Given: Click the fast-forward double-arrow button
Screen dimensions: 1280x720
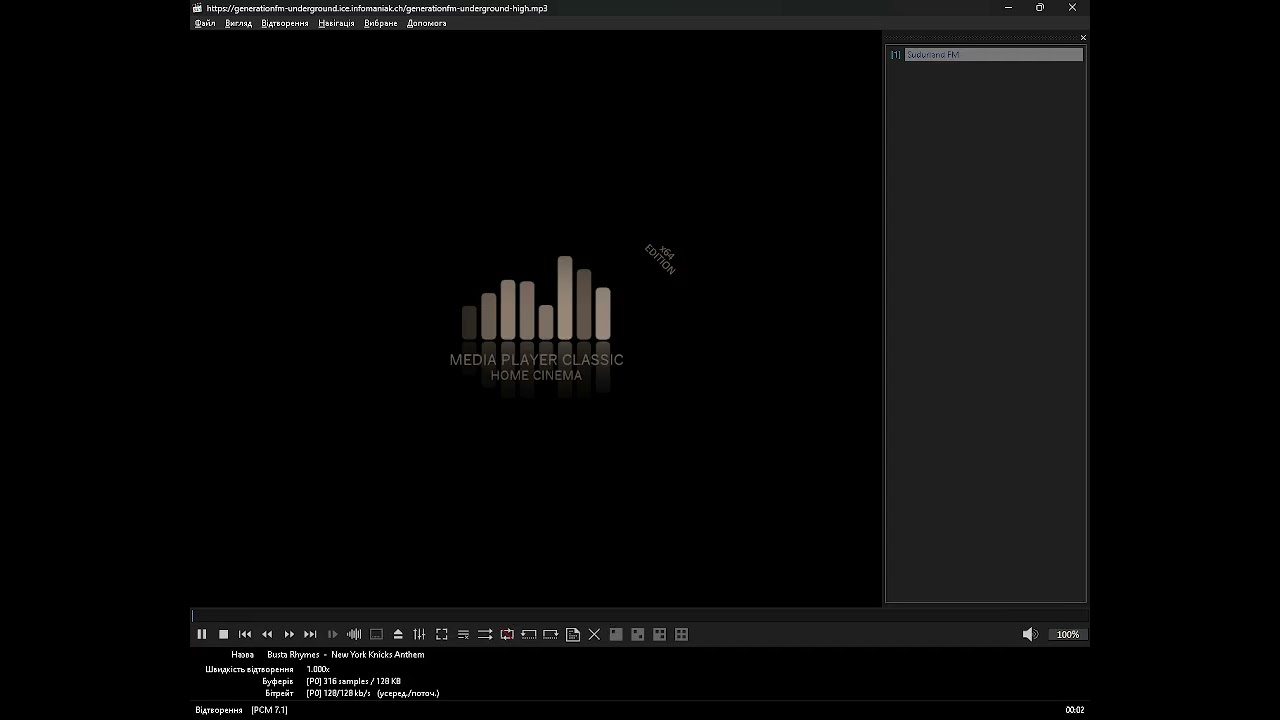Looking at the screenshot, I should (289, 634).
